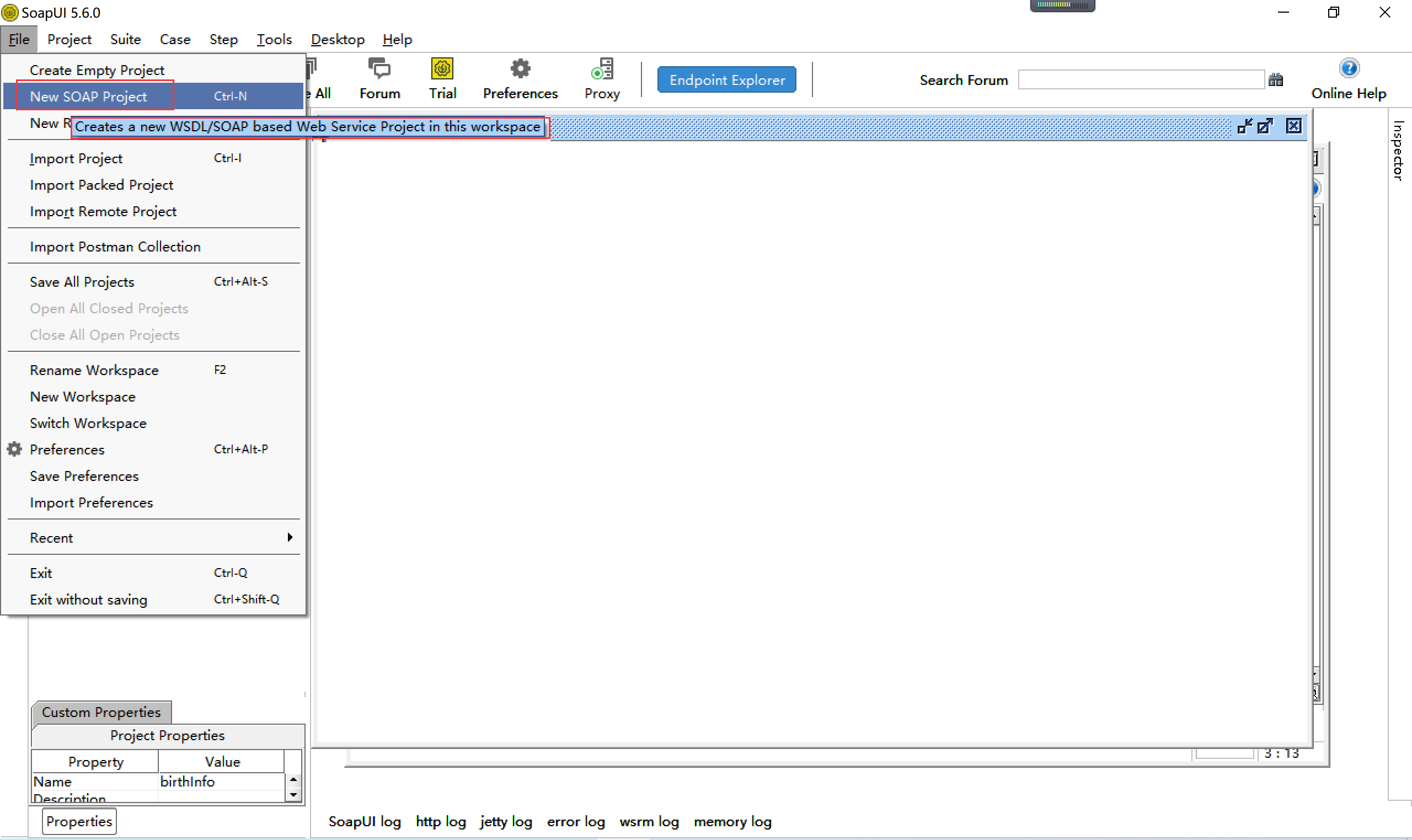The width and height of the screenshot is (1412, 840).
Task: Select Exit menu entry
Action: click(x=153, y=573)
